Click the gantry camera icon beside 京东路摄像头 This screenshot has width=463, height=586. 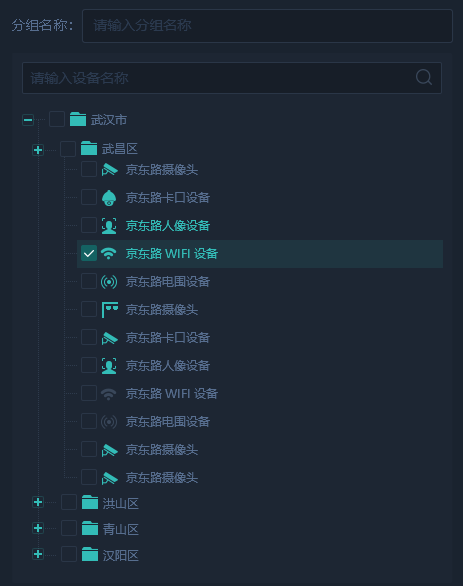pos(109,310)
